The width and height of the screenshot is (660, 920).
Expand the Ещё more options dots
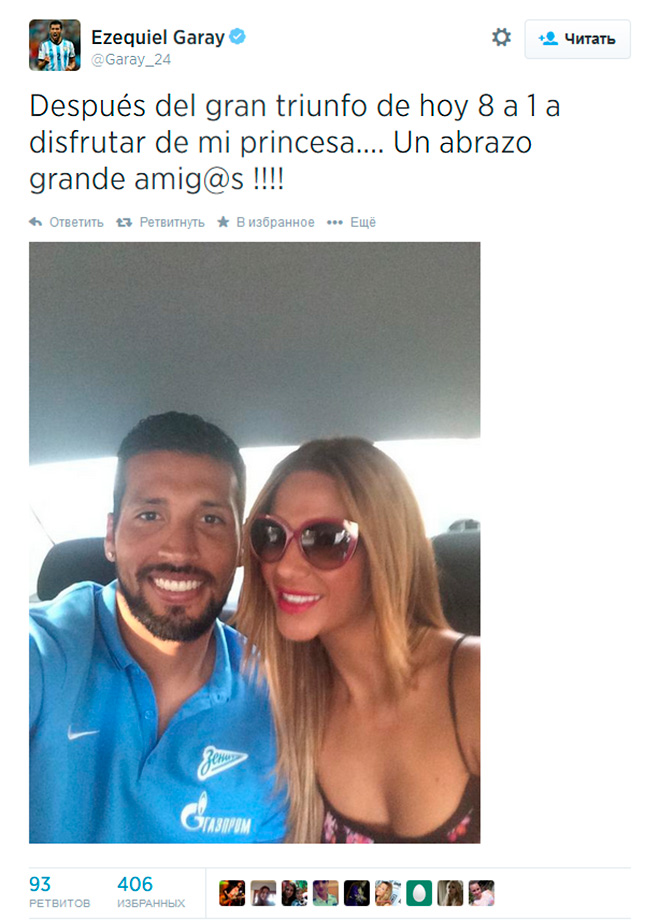[x=334, y=222]
